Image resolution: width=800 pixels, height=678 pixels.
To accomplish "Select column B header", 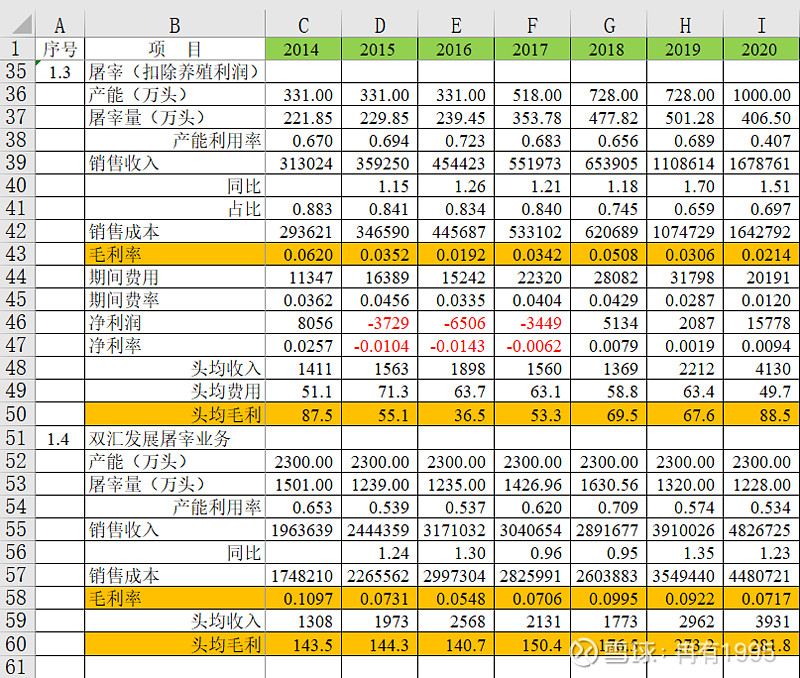I will point(175,24).
